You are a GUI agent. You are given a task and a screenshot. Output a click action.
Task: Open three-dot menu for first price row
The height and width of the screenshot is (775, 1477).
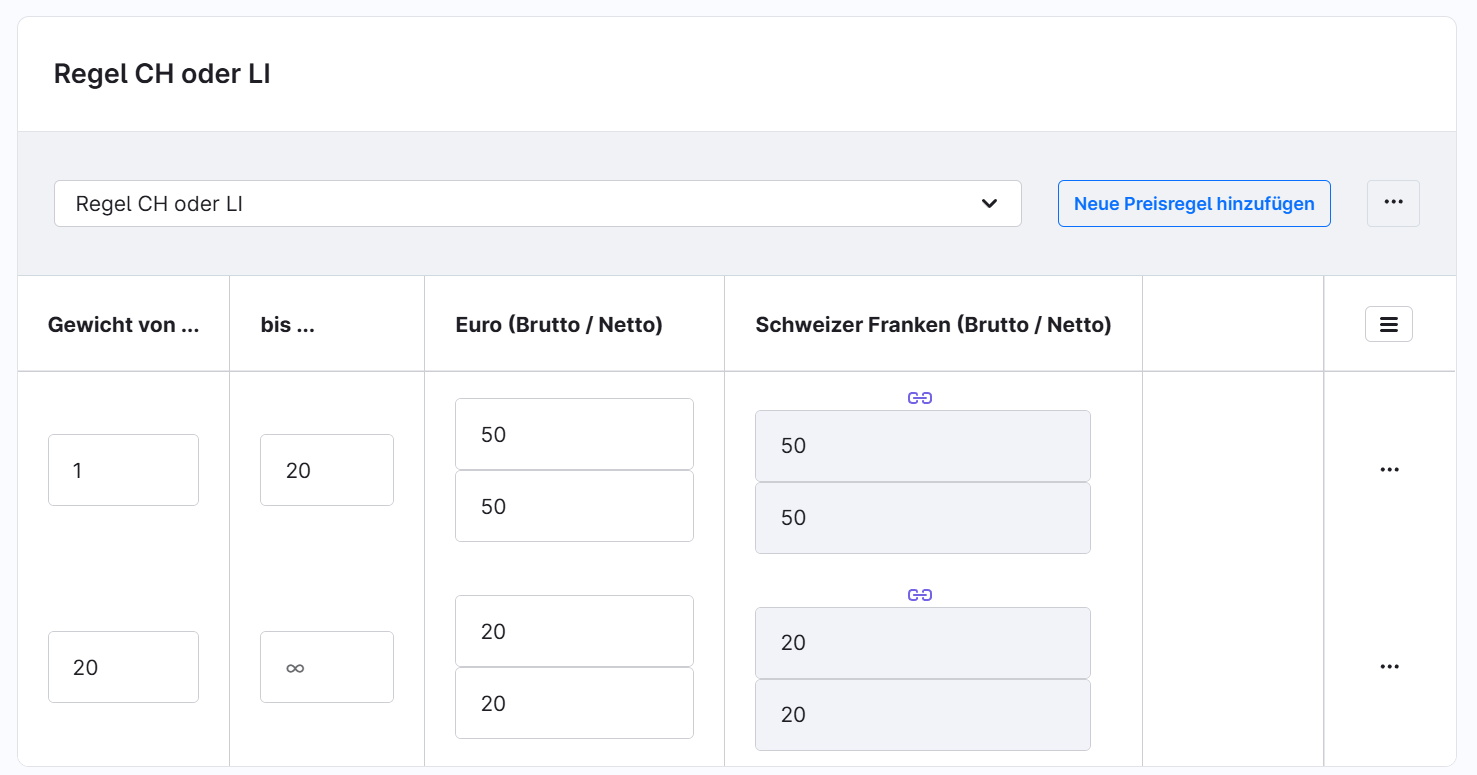(x=1389, y=469)
